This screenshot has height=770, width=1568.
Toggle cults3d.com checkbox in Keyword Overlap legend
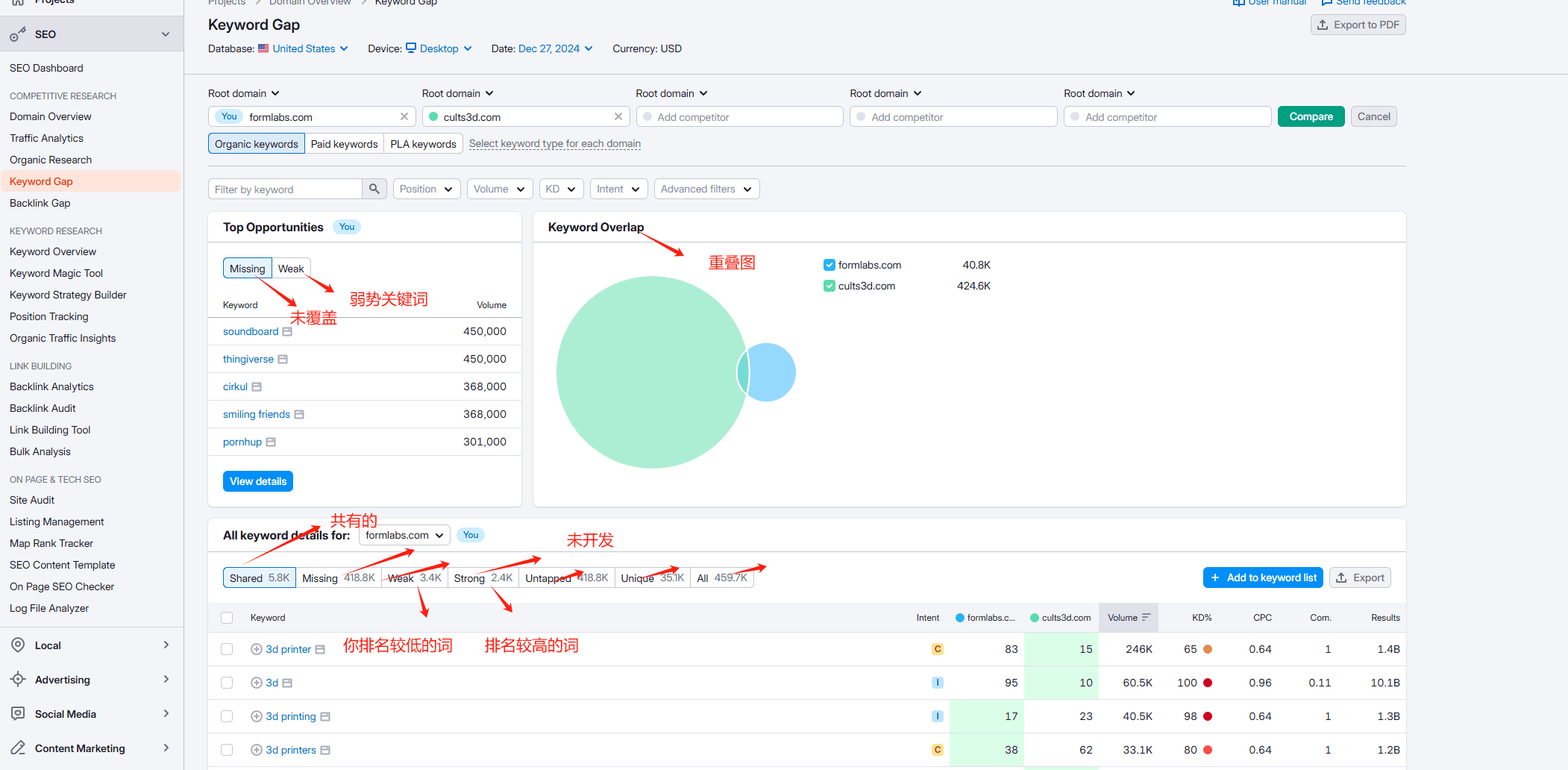pyautogui.click(x=829, y=286)
